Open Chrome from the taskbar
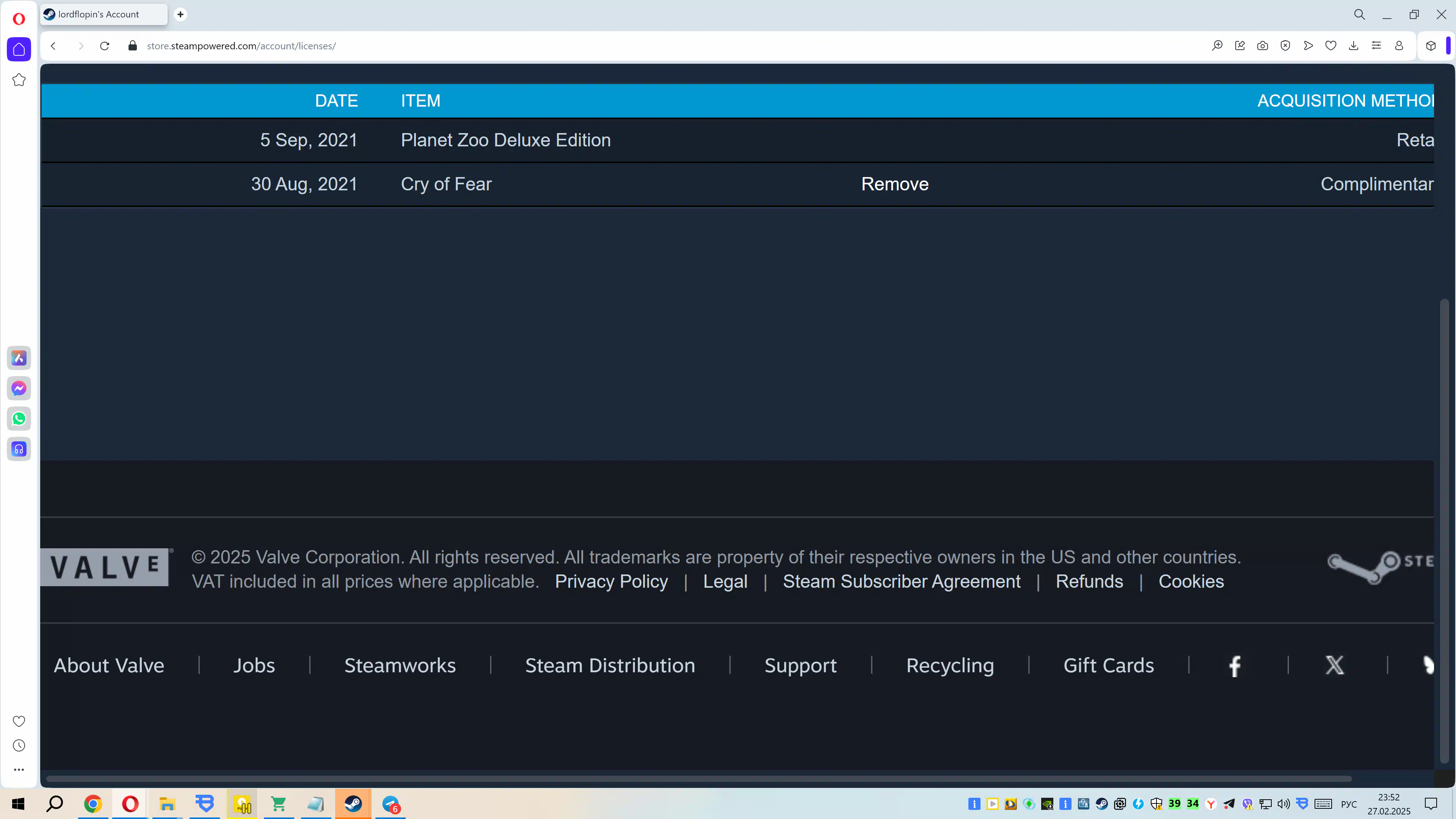The image size is (1456, 819). [93, 804]
